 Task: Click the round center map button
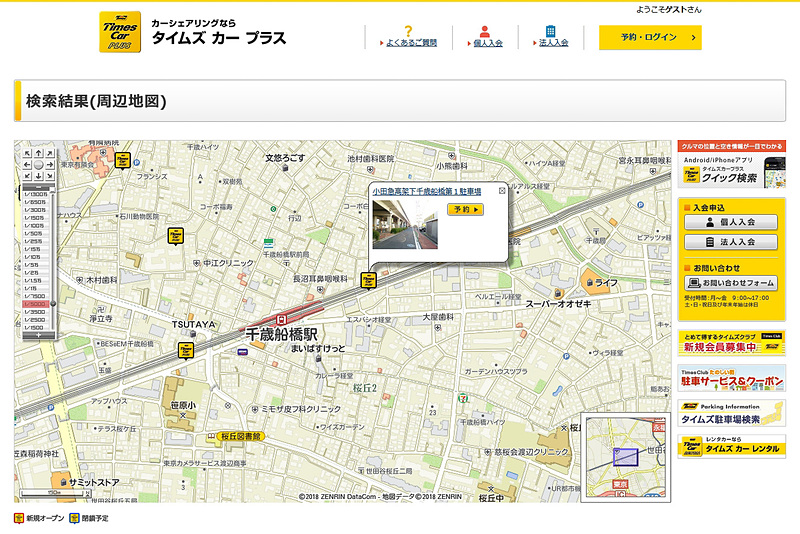coord(39,165)
